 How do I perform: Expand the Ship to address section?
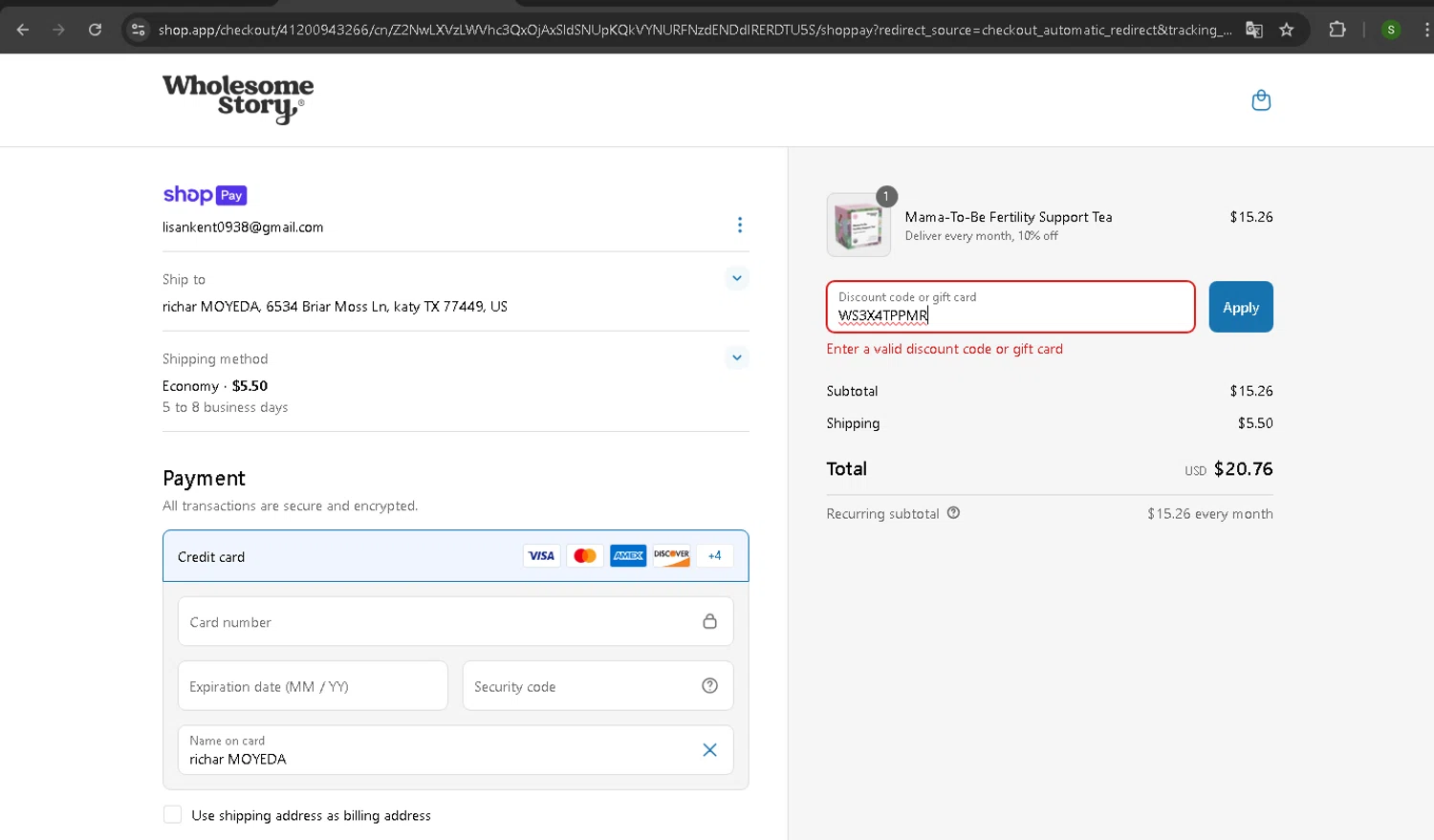(x=736, y=278)
